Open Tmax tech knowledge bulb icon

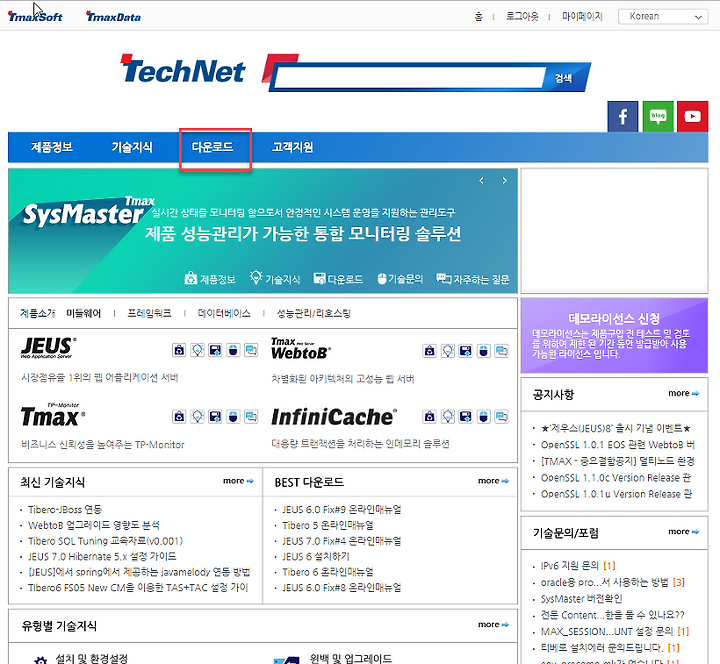pos(197,416)
